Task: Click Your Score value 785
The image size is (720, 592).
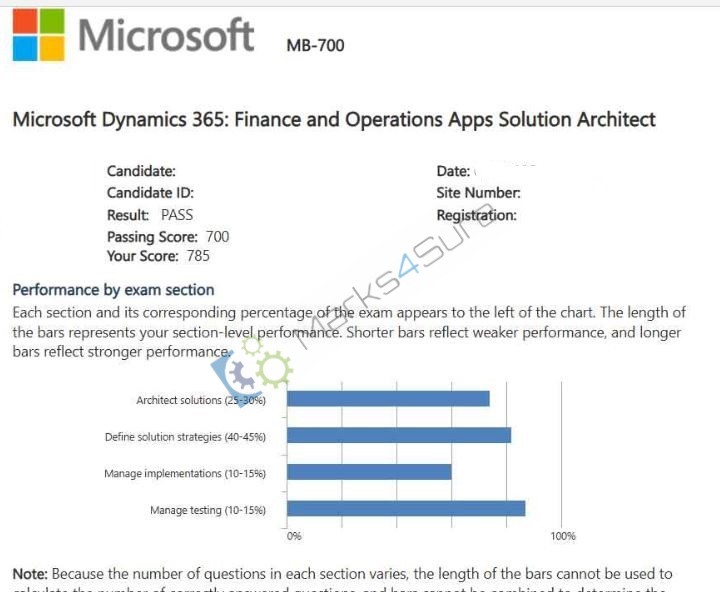Action: pyautogui.click(x=198, y=256)
